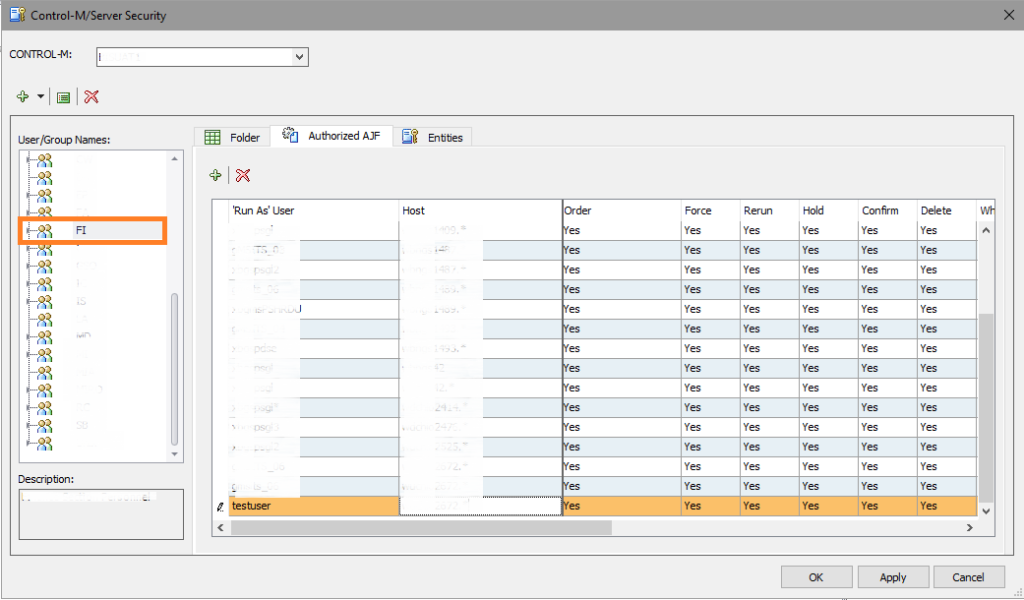This screenshot has height=600, width=1024.
Task: Click the Hold Yes in the row with host ending 2525.*
Action: (x=810, y=447)
